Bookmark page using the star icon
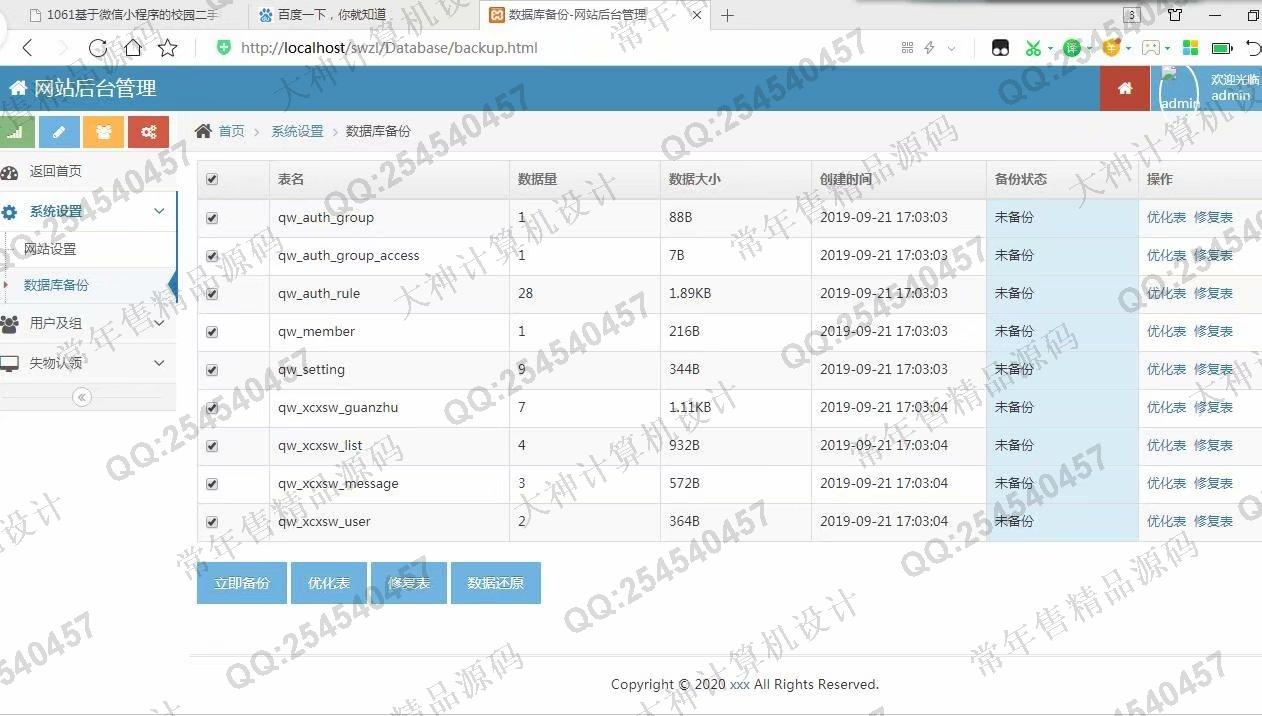Viewport: 1262px width, 716px height. click(x=168, y=48)
